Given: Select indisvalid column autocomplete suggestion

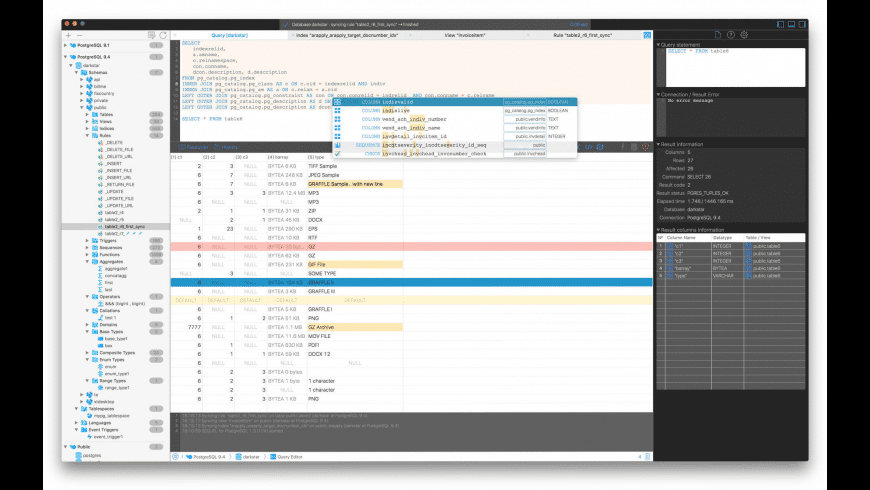Looking at the screenshot, I should pos(454,102).
